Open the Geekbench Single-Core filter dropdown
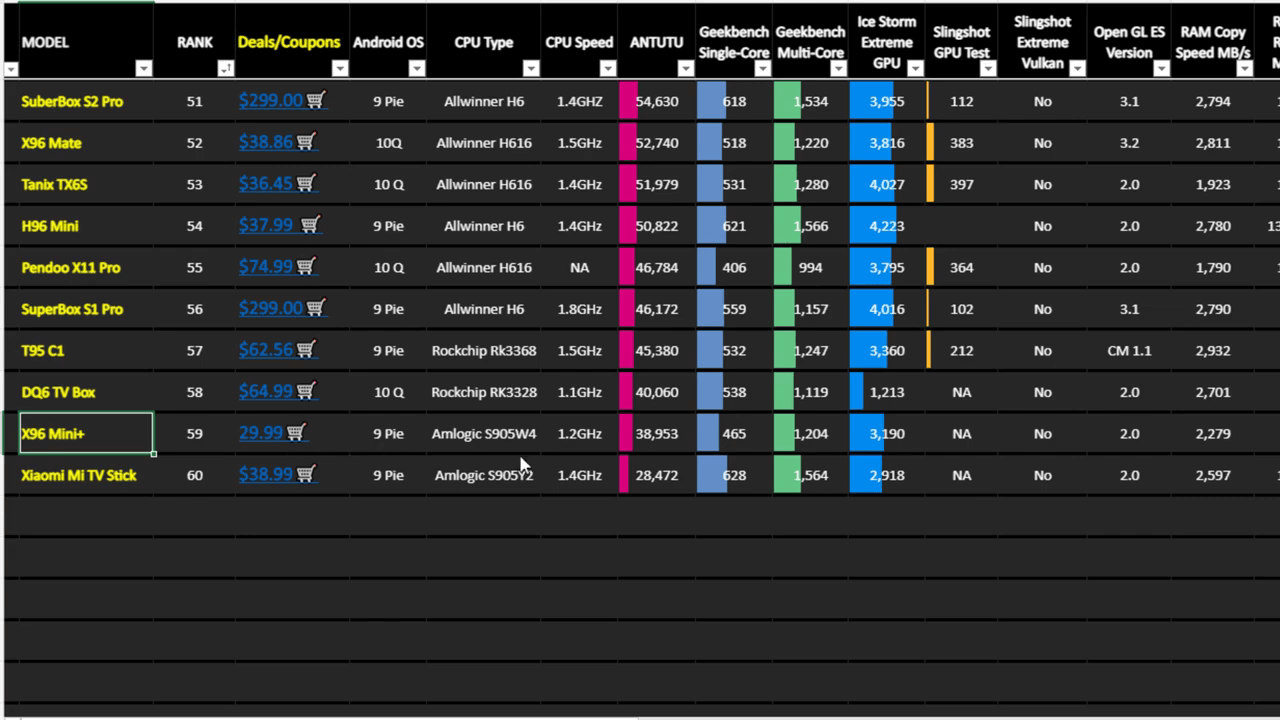1280x720 pixels. 762,69
